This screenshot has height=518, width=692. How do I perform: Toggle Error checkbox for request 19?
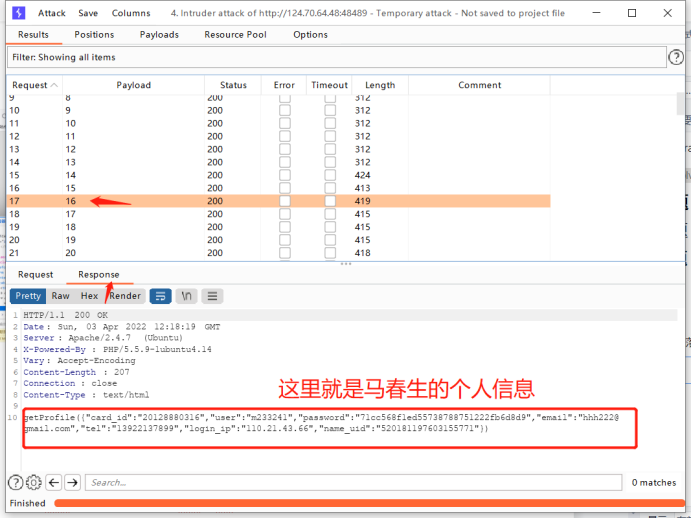[285, 227]
